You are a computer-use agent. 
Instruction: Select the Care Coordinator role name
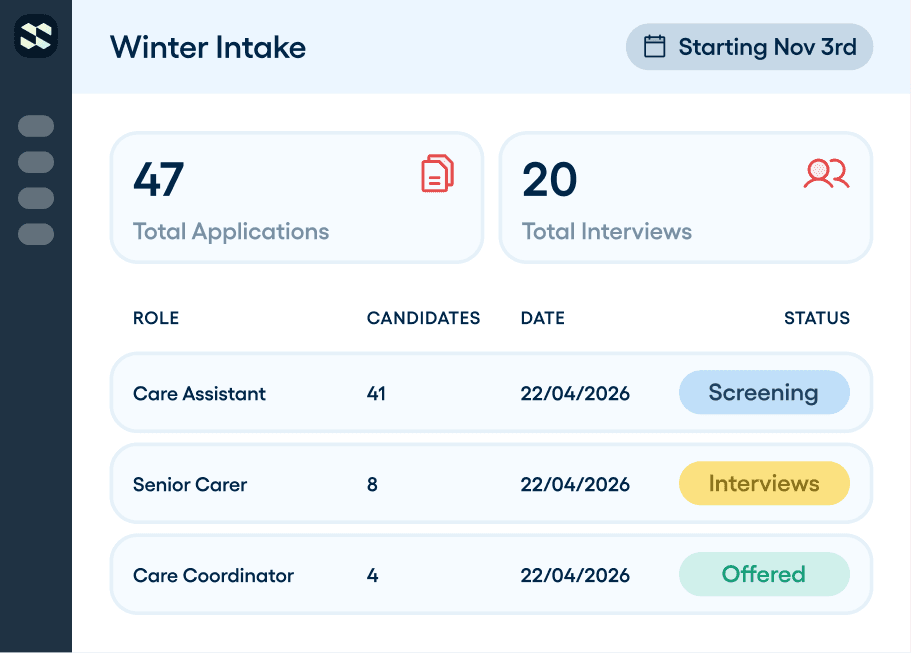tap(213, 575)
